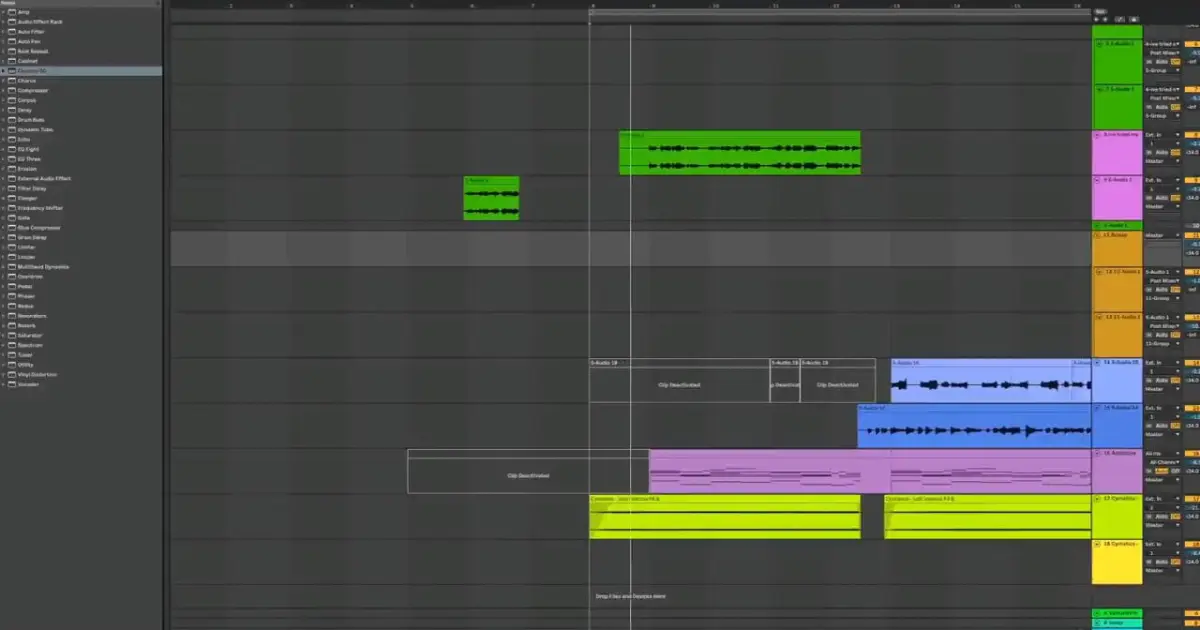This screenshot has width=1200, height=630.
Task: Expand the Channel EQ folder
Action: coord(4,71)
